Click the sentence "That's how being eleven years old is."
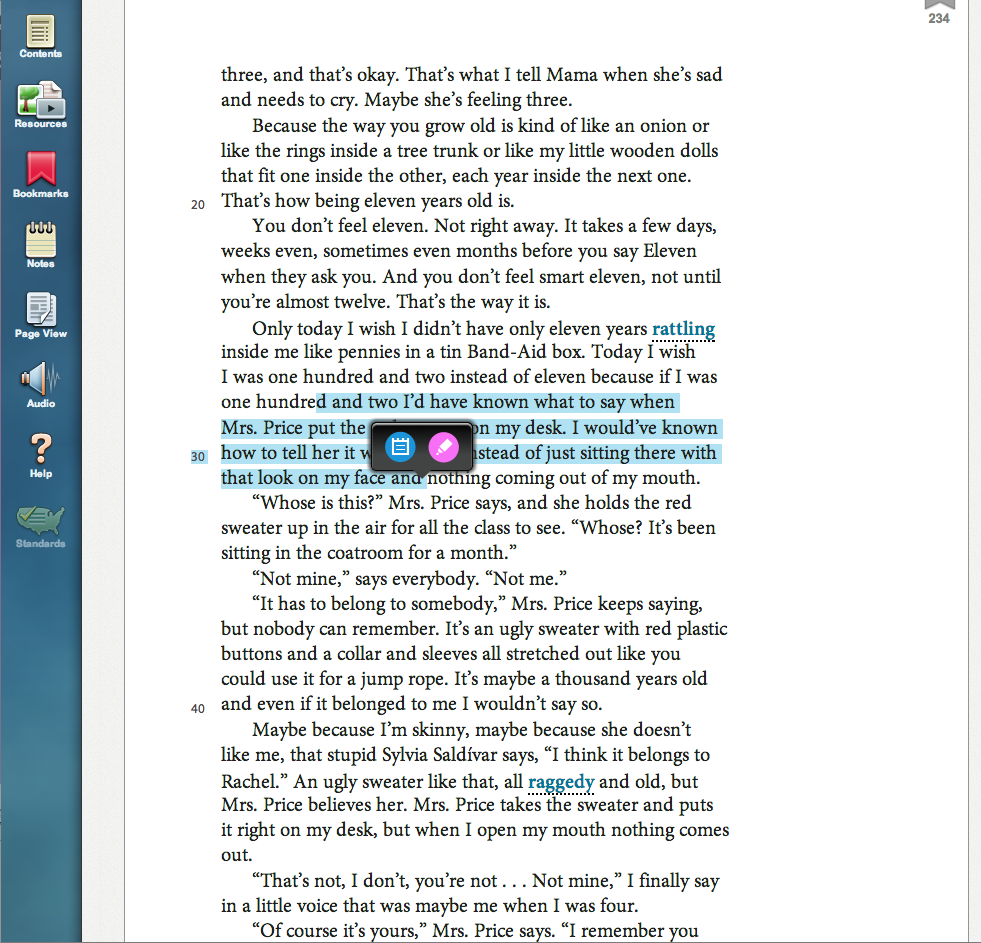 click(368, 201)
